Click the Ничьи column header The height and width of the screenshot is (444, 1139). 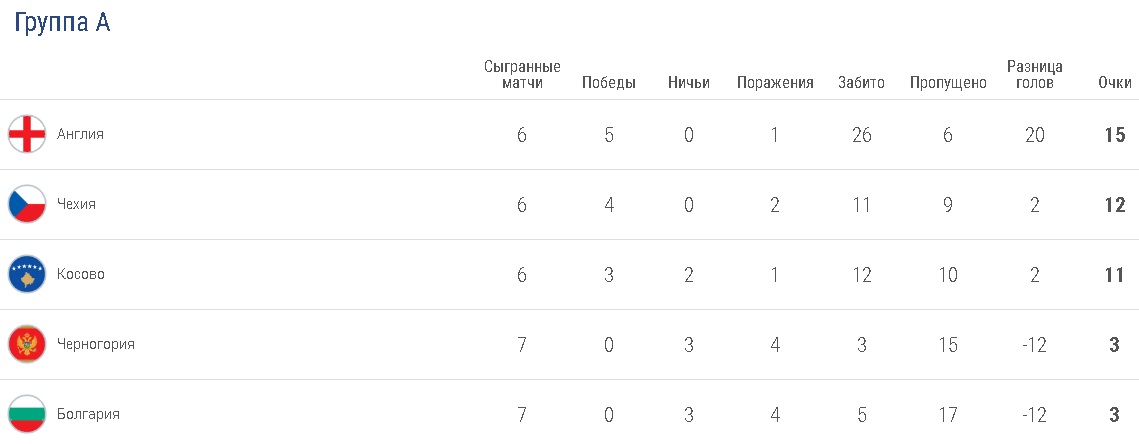point(689,83)
